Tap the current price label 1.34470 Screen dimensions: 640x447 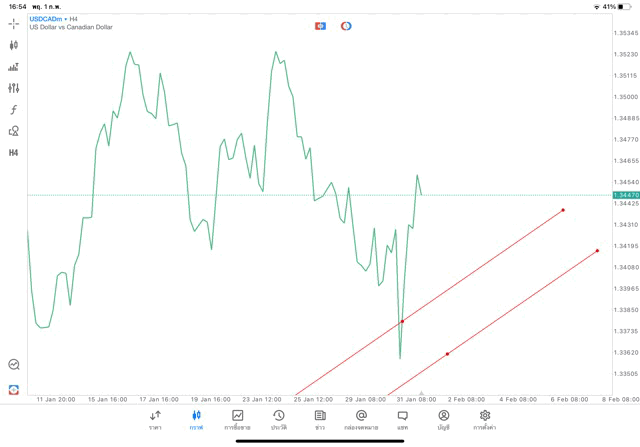click(625, 195)
